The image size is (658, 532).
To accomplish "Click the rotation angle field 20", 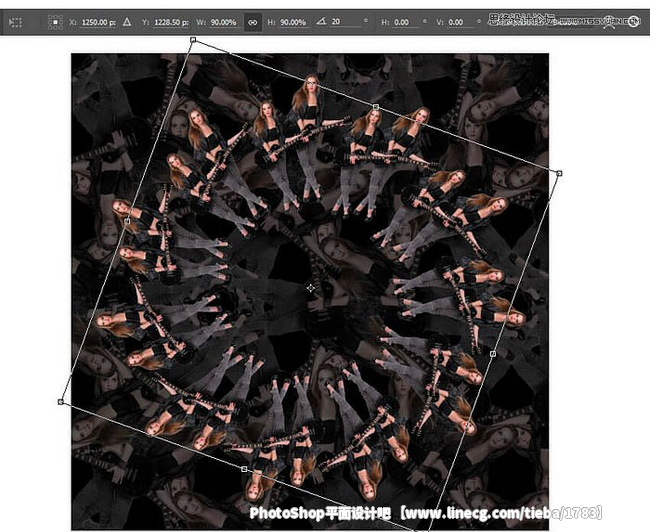I will pyautogui.click(x=346, y=22).
